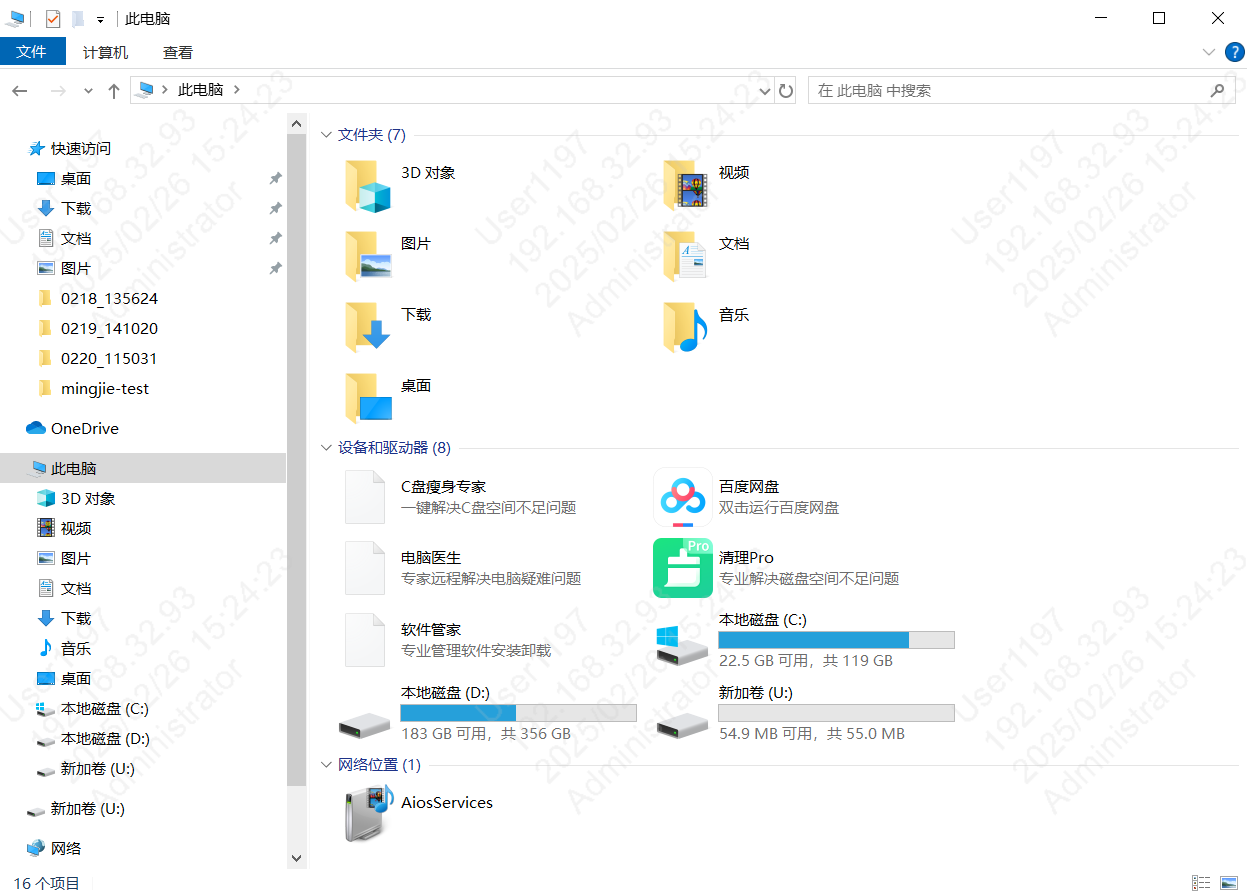
Task: Switch to details view in status bar
Action: pos(1201,883)
